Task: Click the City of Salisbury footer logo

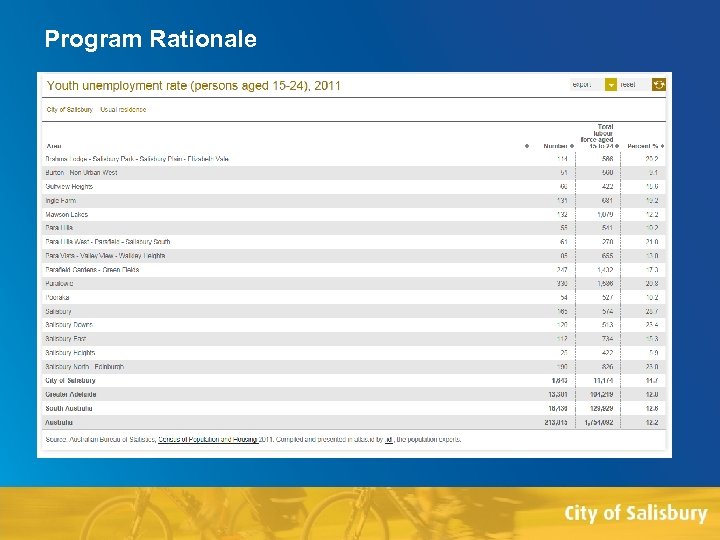Action: point(636,513)
